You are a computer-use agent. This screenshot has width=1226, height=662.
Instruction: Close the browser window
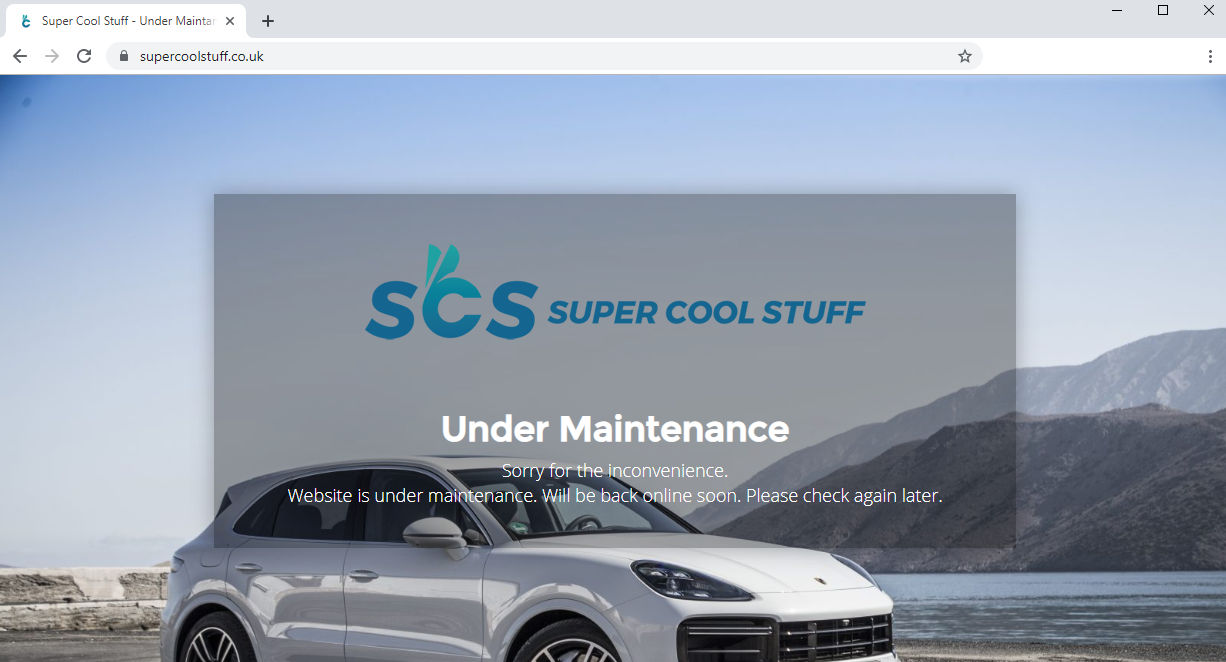(x=1208, y=10)
